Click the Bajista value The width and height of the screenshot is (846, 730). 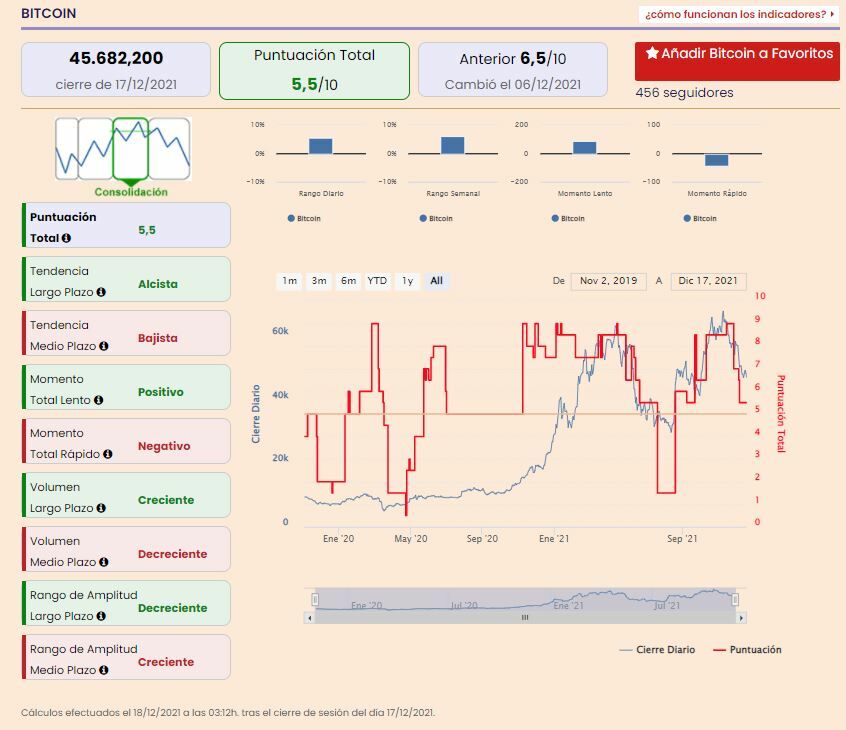point(158,338)
